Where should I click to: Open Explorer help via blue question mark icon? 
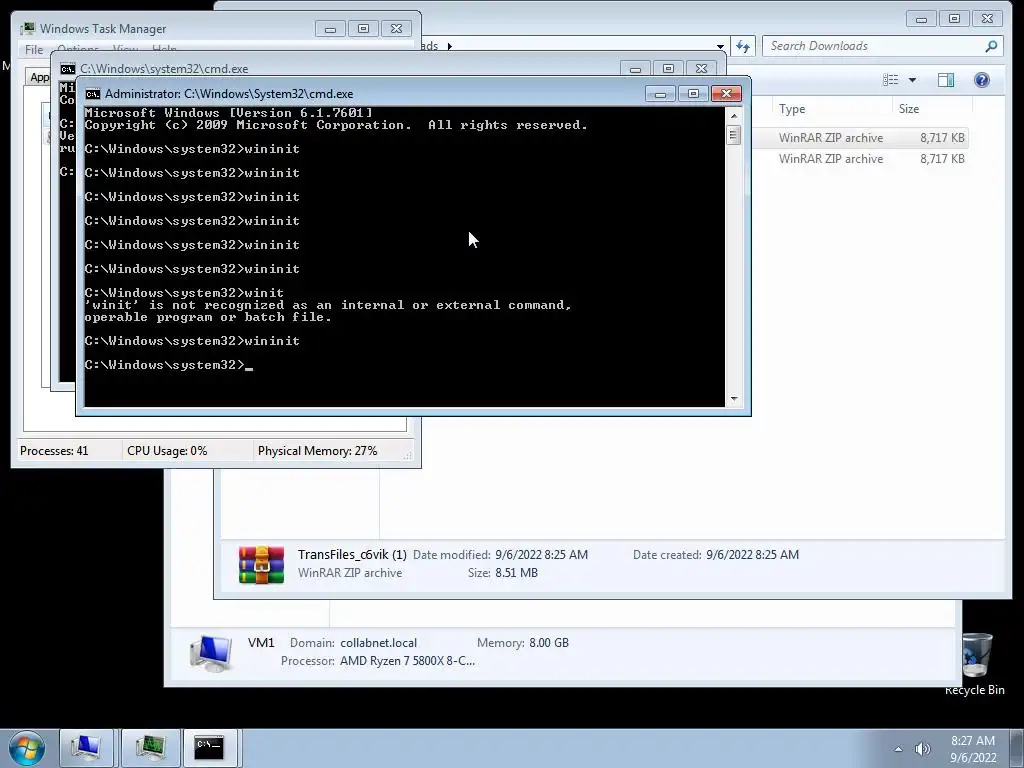tap(982, 80)
